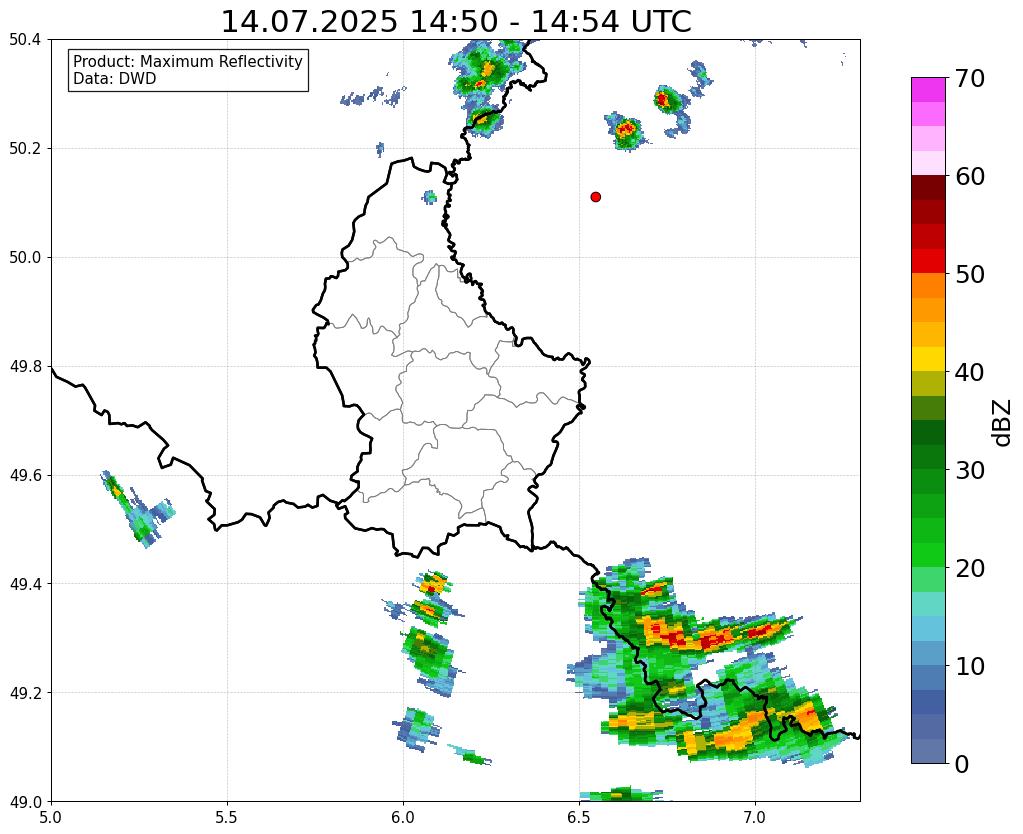Click the colorbar tick label 20
This screenshot has width=1023, height=834.
click(x=969, y=568)
